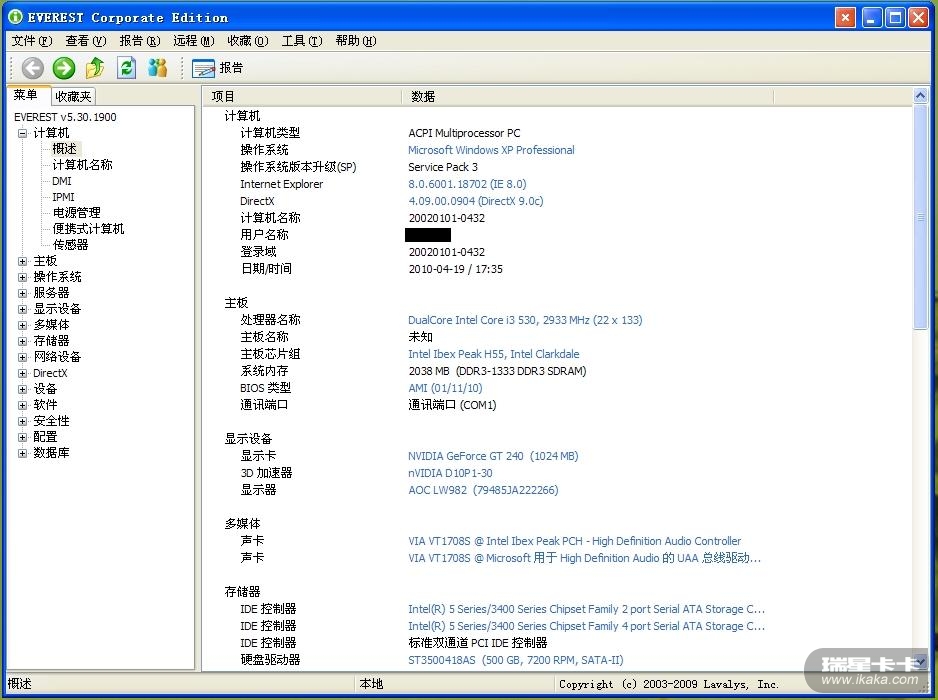The height and width of the screenshot is (700, 938).
Task: Expand the 存储器 tree node
Action: point(22,341)
